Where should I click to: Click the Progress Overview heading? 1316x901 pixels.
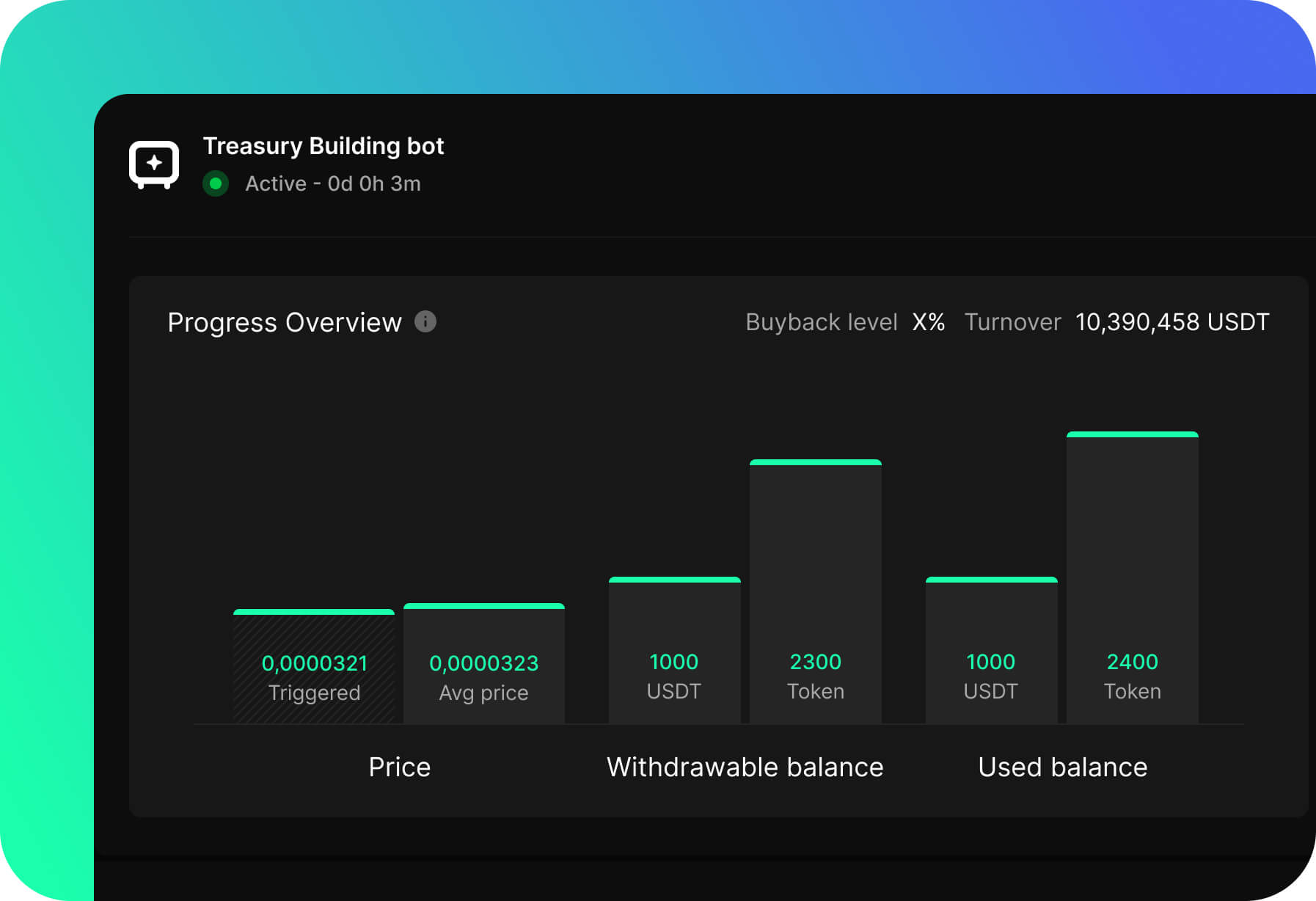(x=285, y=322)
